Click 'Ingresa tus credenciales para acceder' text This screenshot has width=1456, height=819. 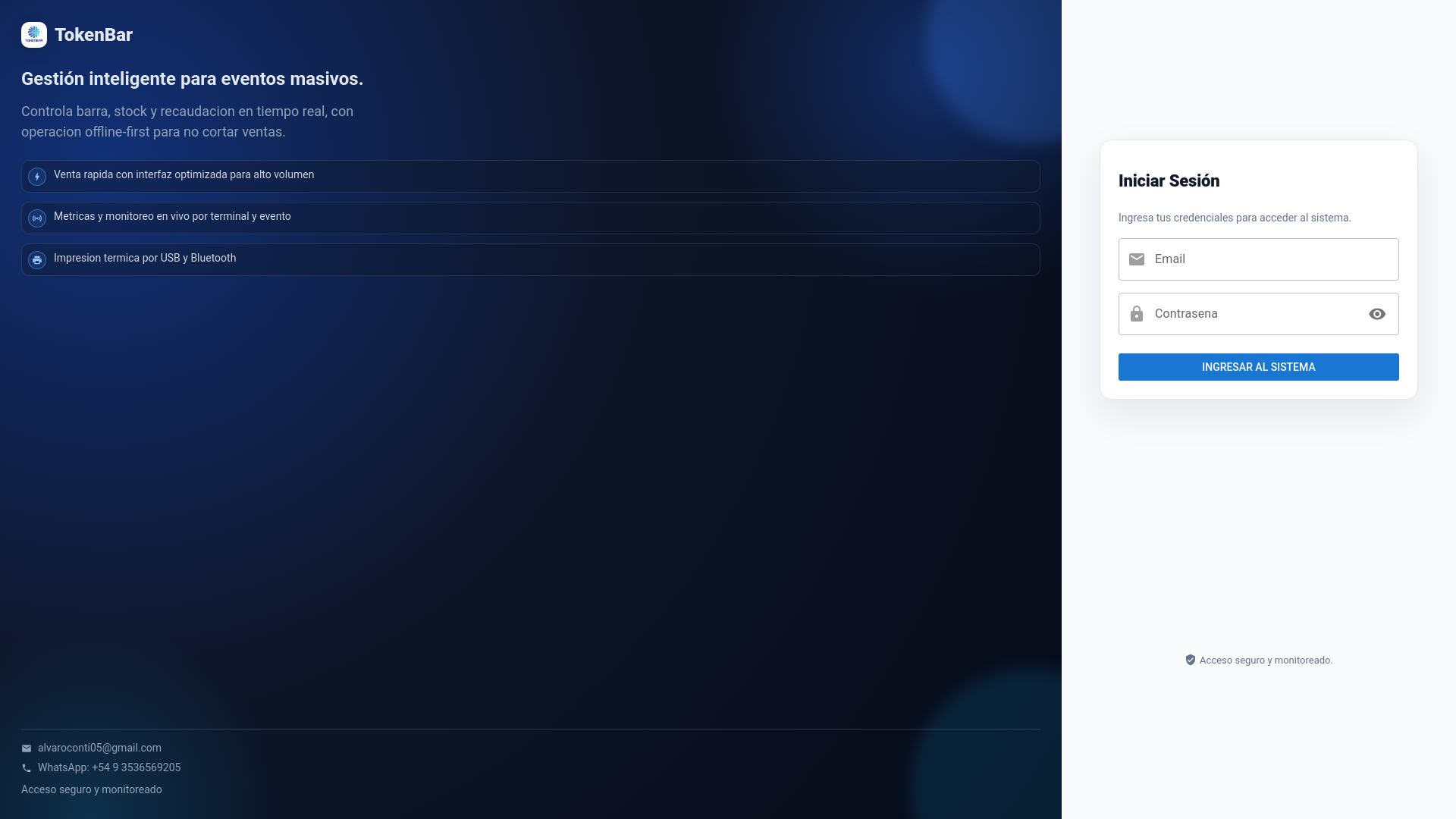(1235, 218)
